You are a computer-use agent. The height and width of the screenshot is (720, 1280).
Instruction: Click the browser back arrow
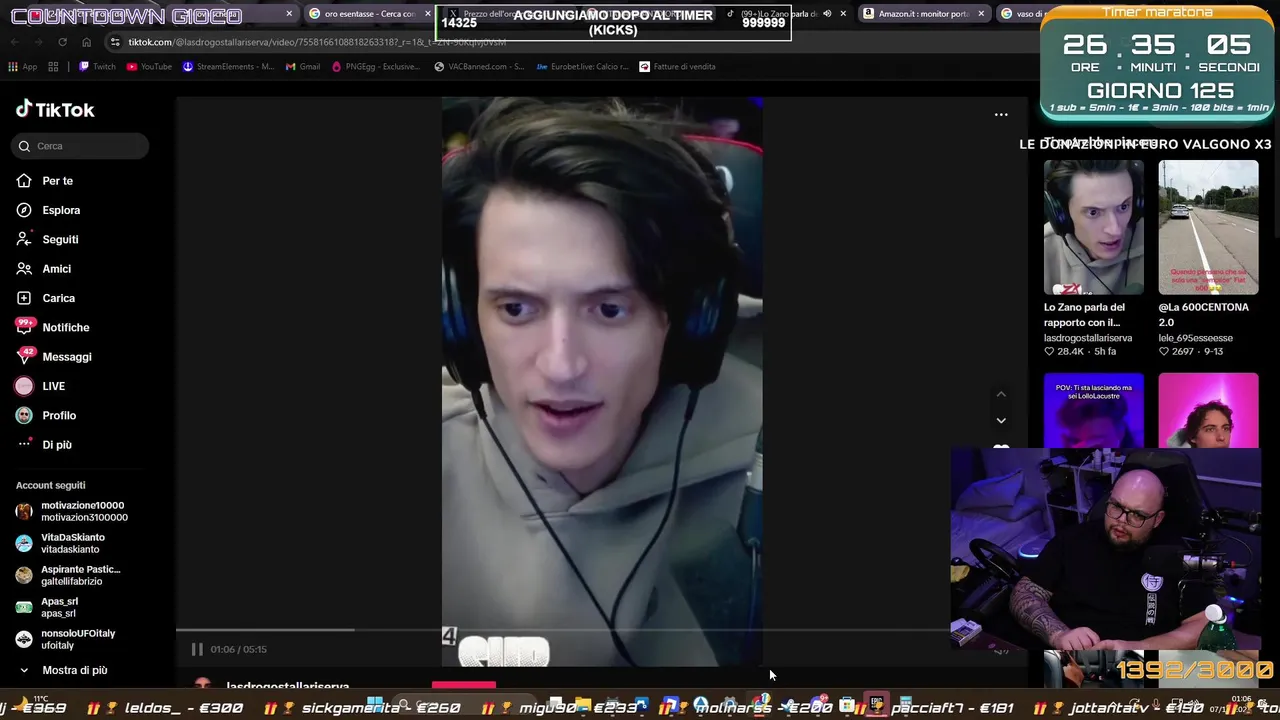coord(14,42)
